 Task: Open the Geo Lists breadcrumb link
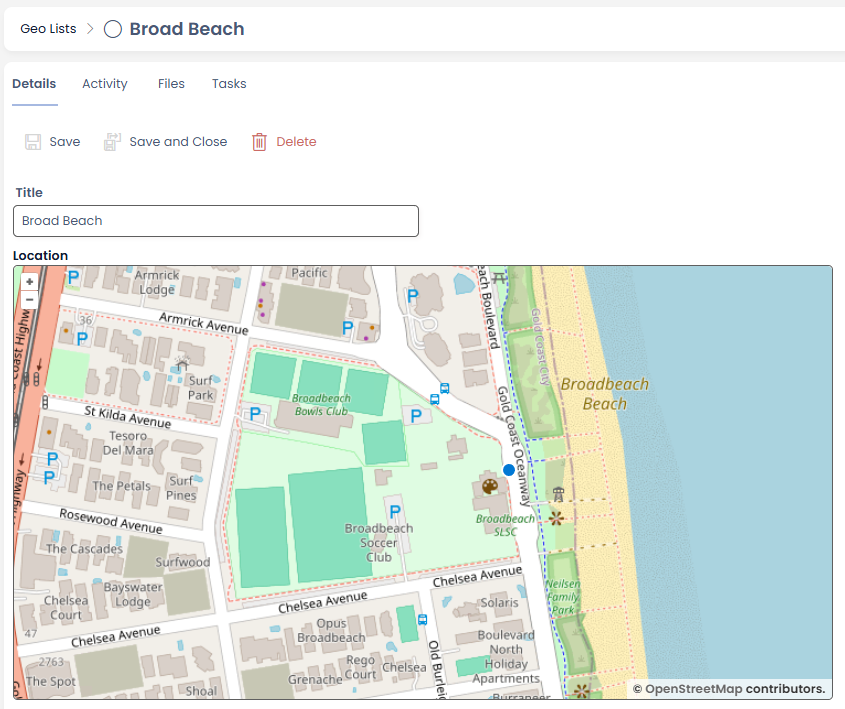pyautogui.click(x=48, y=29)
